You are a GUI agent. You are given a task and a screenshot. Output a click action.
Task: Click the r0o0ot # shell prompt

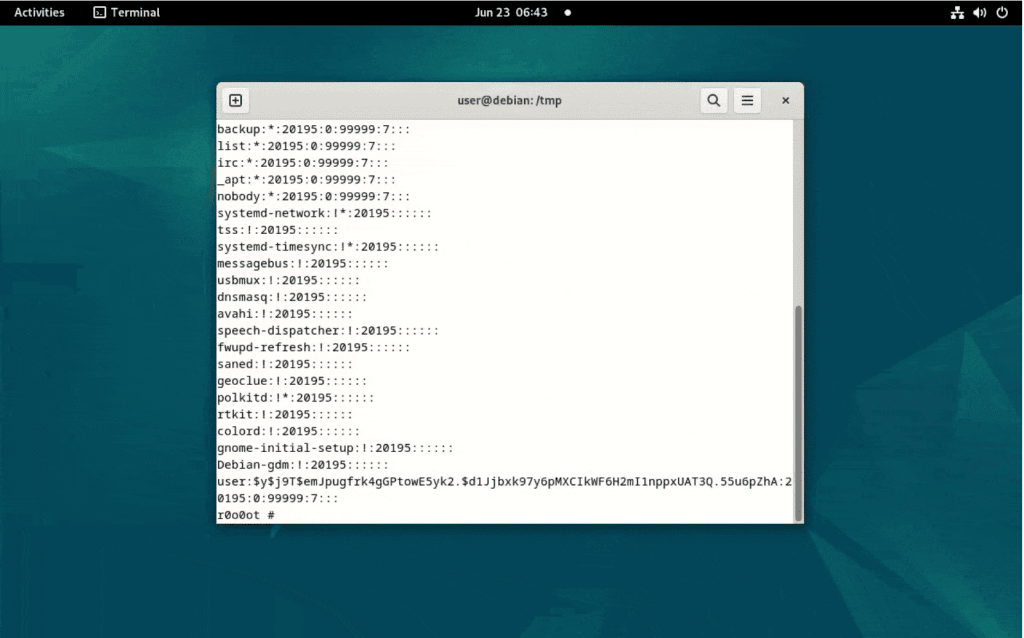[246, 515]
